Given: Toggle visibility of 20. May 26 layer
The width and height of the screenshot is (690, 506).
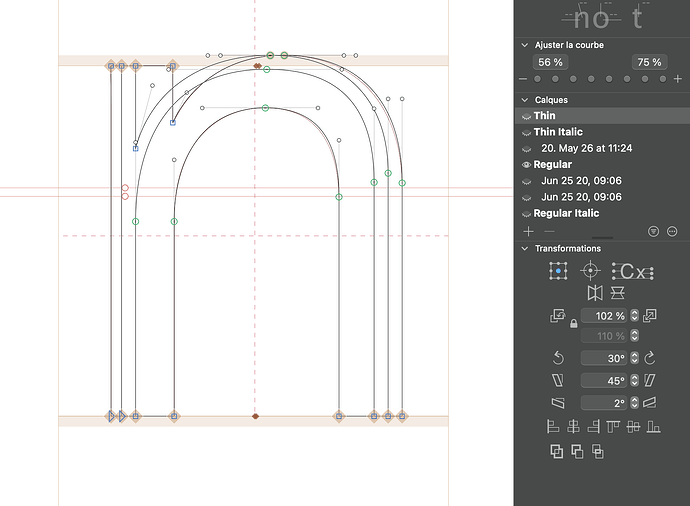Looking at the screenshot, I should click(x=526, y=149).
